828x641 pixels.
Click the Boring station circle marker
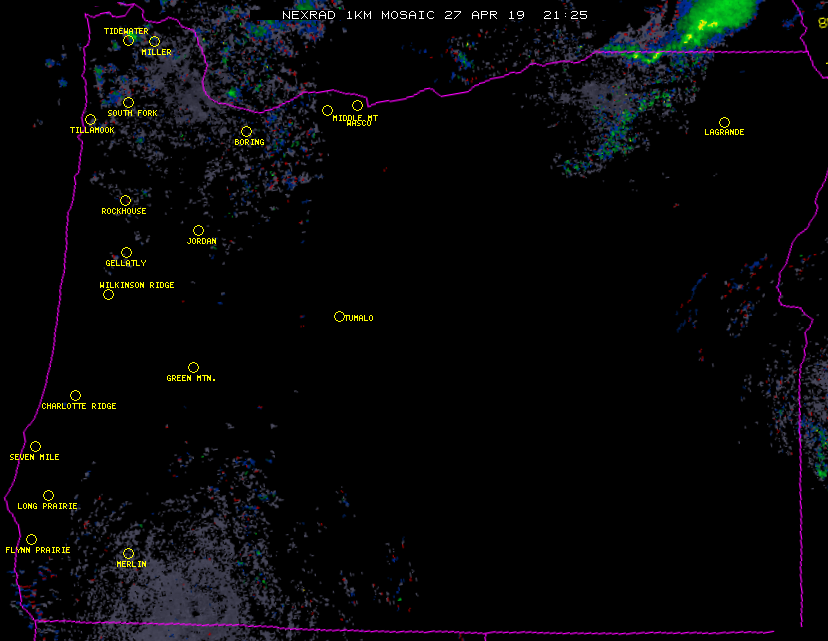(x=246, y=132)
